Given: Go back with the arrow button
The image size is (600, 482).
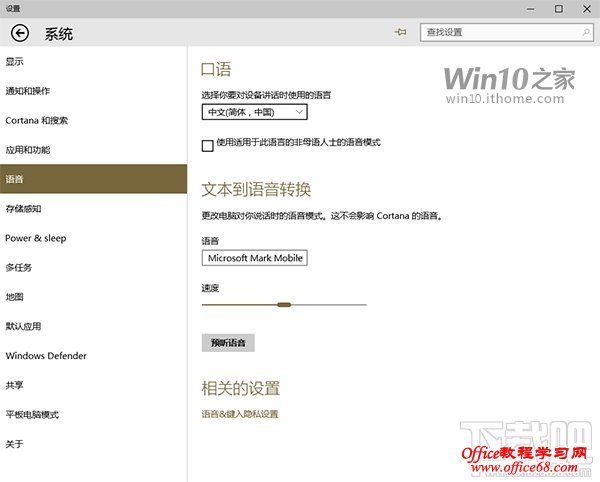Looking at the screenshot, I should [20, 33].
